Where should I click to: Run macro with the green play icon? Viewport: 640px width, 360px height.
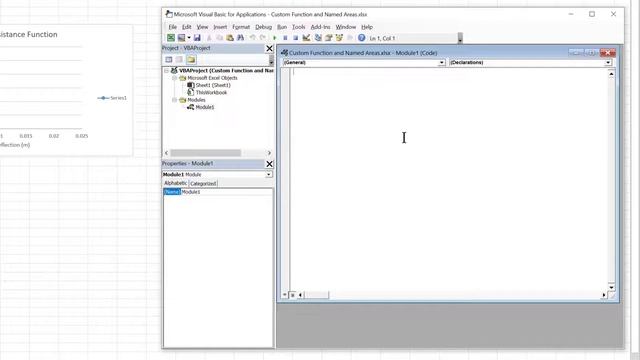(275, 38)
